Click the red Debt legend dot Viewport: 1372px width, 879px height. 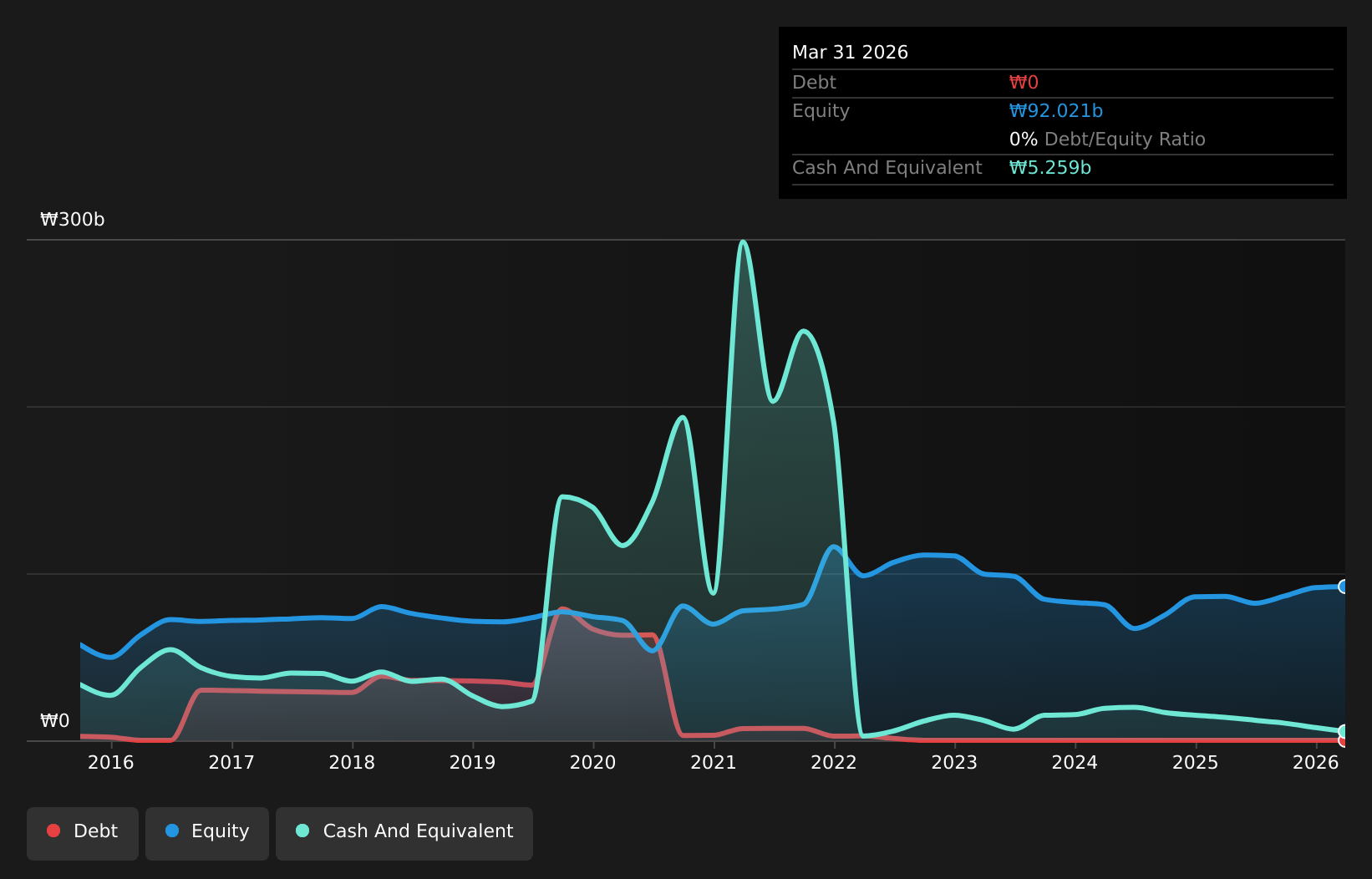click(53, 831)
